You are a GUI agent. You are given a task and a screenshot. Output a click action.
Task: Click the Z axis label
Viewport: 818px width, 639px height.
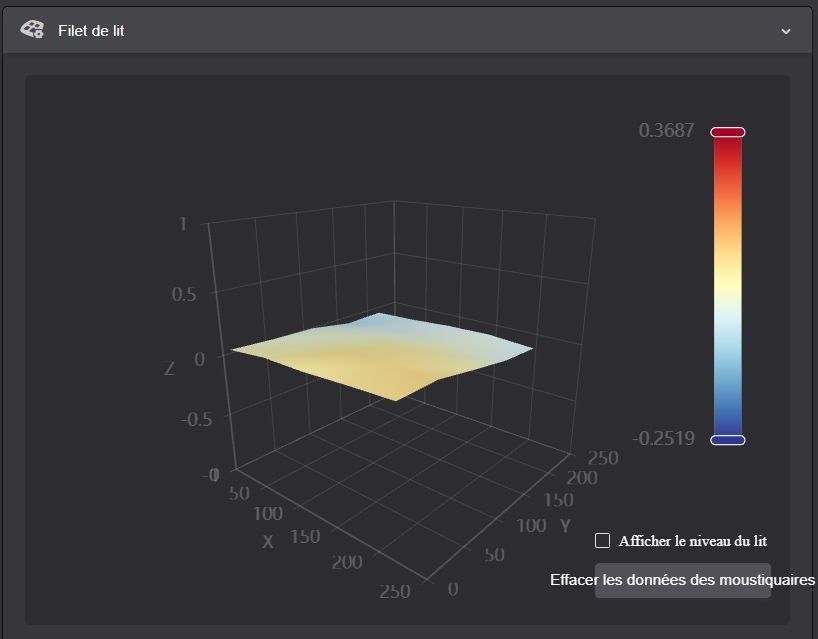(170, 369)
